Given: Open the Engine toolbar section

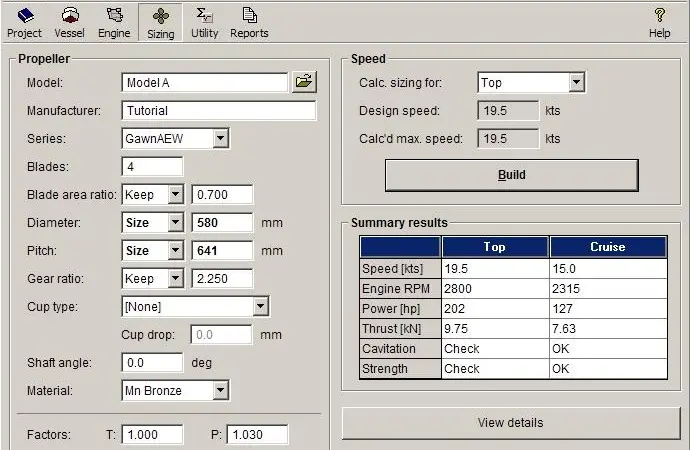Looking at the screenshot, I should pyautogui.click(x=114, y=23).
